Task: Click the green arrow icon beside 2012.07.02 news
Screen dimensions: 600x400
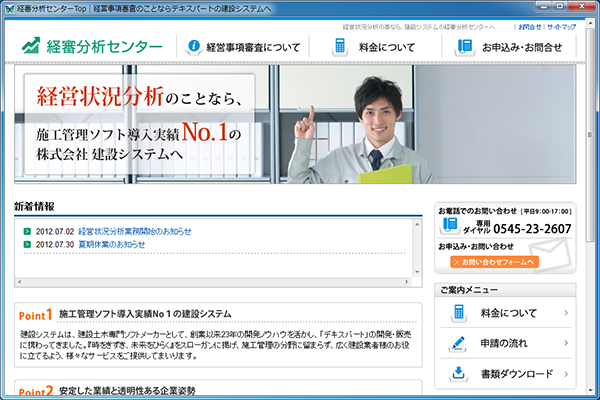Action: 26,231
